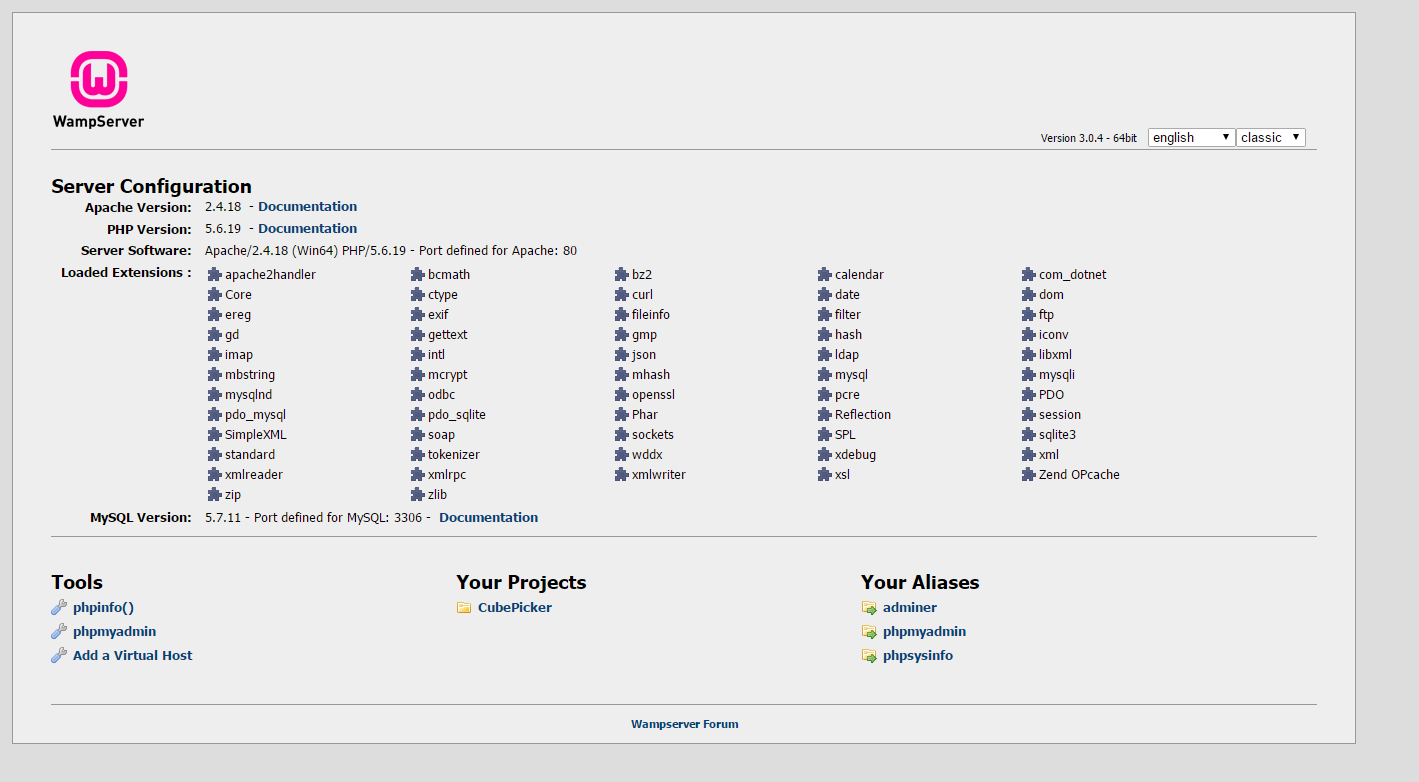
Task: Click the puzzle icon next to bcmath
Action: (x=418, y=275)
